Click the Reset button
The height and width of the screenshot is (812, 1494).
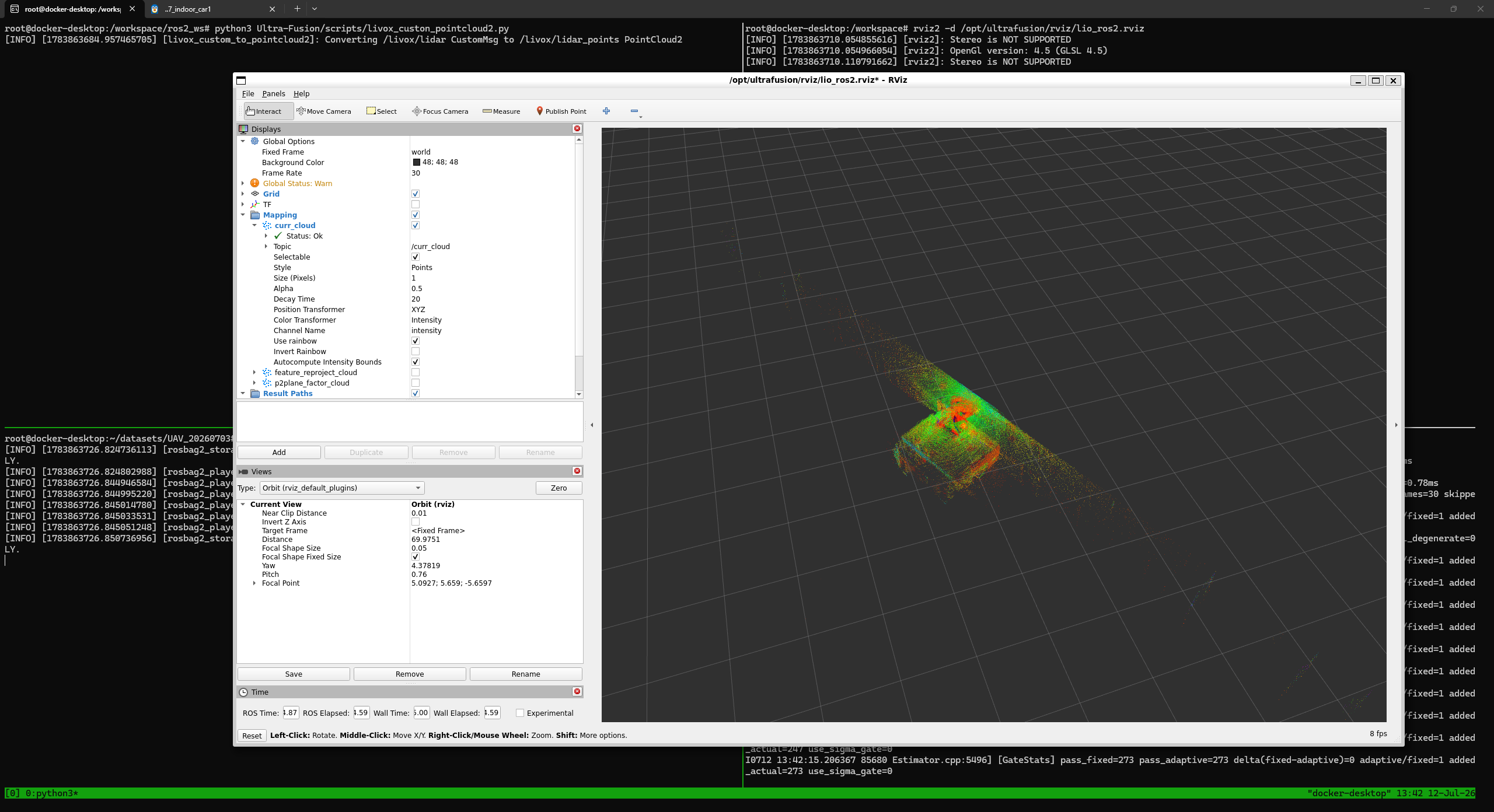point(252,736)
